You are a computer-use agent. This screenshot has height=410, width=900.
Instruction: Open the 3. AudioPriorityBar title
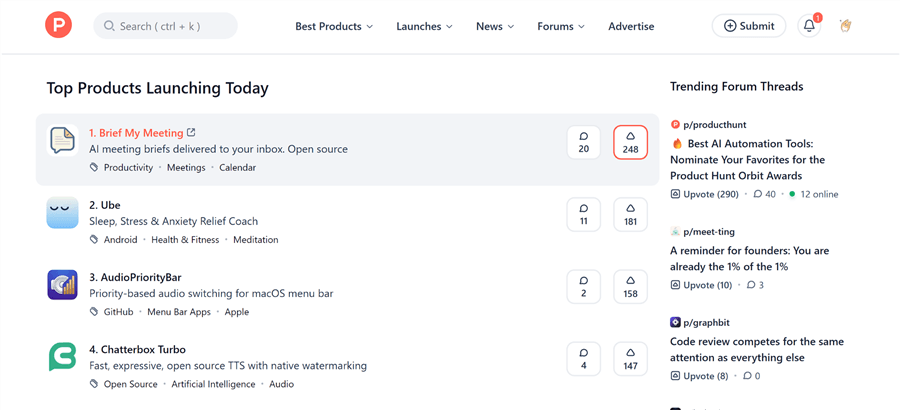pos(135,277)
